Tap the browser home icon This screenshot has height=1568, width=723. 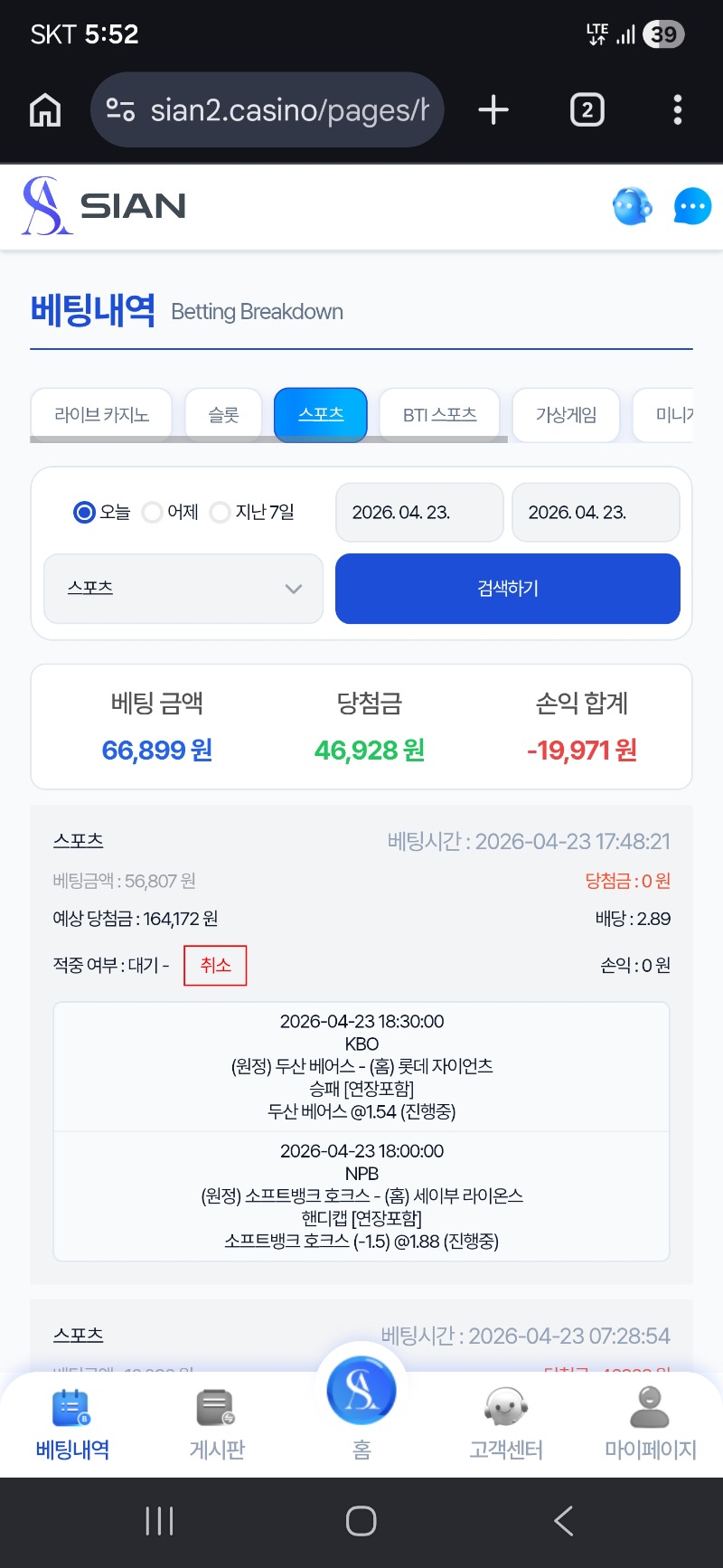[x=45, y=110]
